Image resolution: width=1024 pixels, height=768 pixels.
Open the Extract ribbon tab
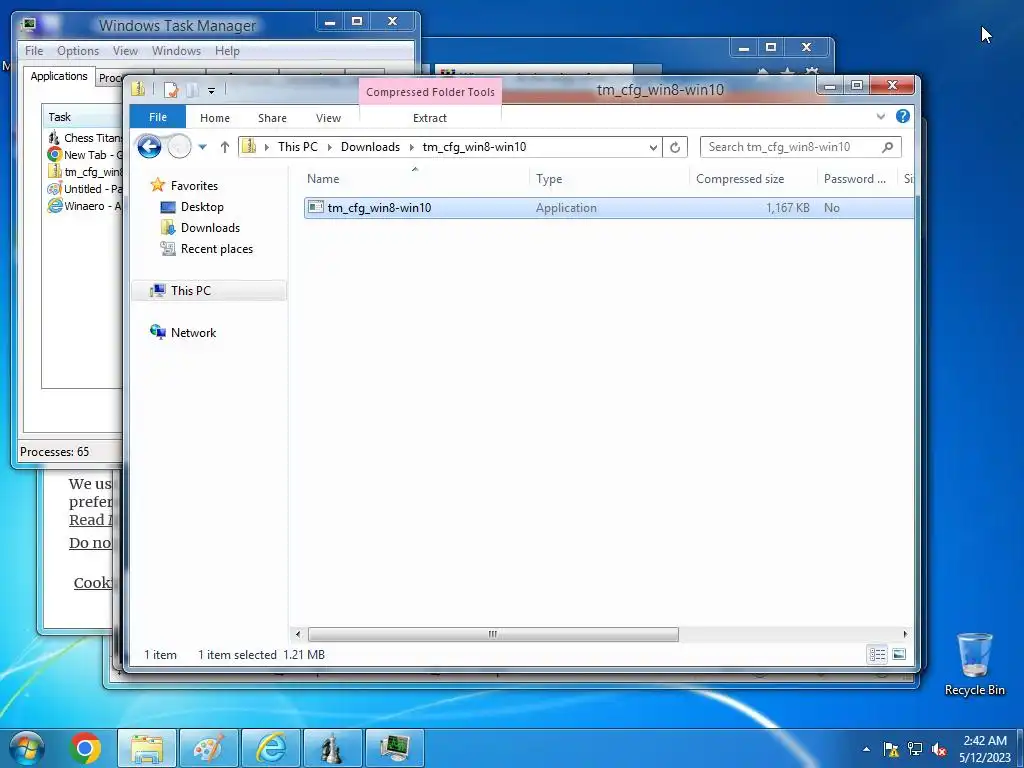430,118
